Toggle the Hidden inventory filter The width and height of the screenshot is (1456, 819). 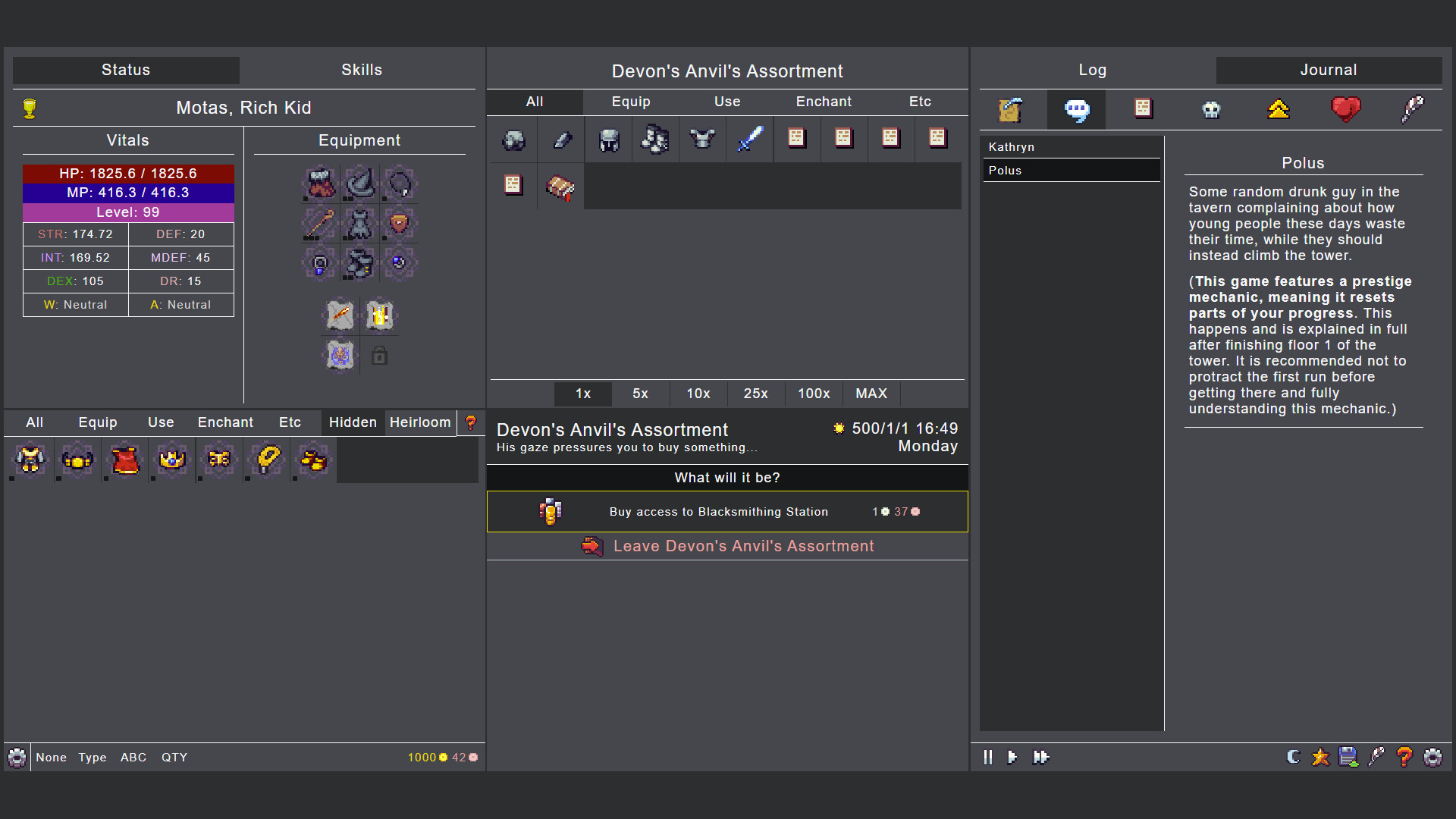pyautogui.click(x=353, y=422)
